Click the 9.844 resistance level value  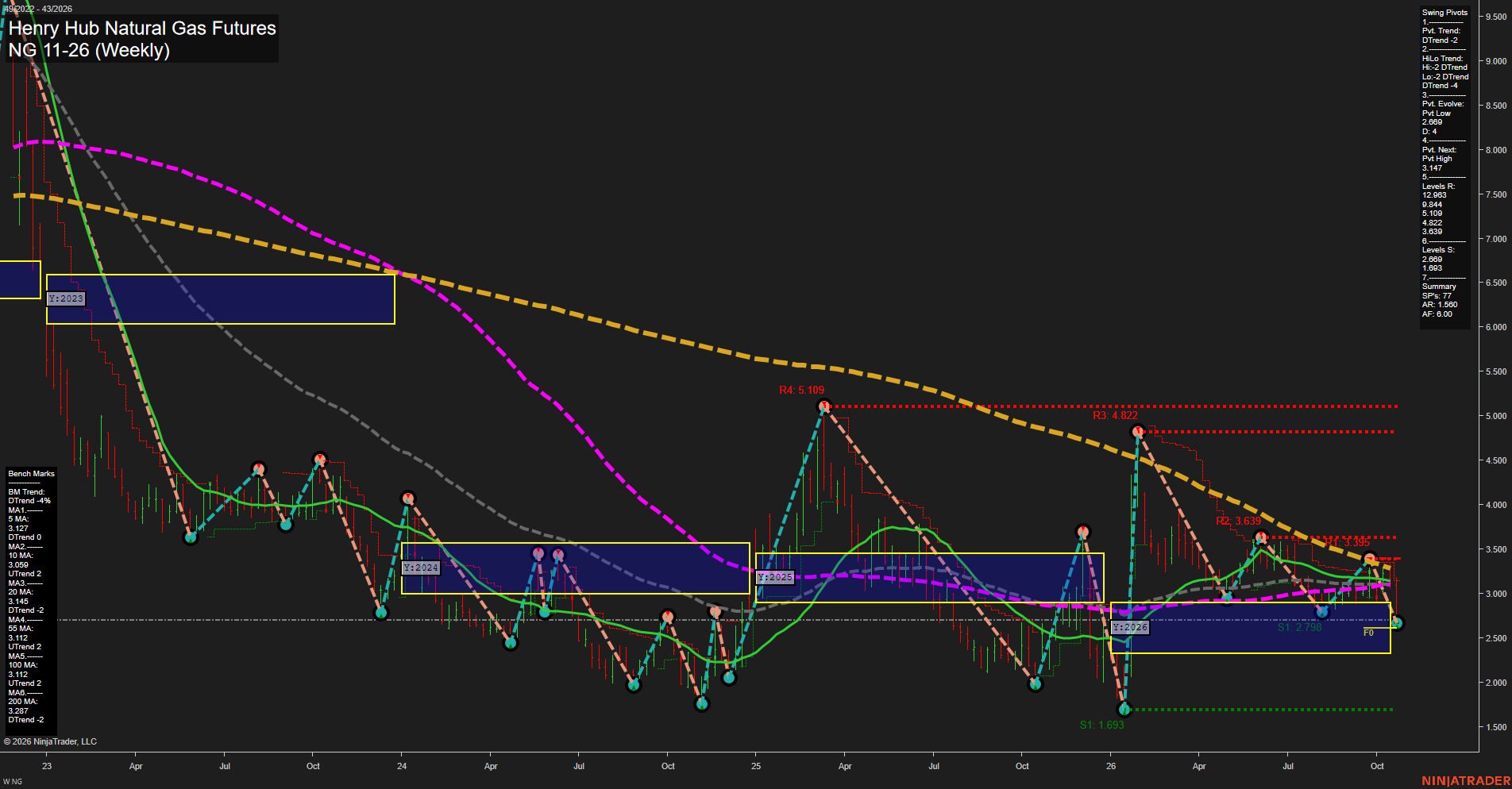tap(1432, 205)
